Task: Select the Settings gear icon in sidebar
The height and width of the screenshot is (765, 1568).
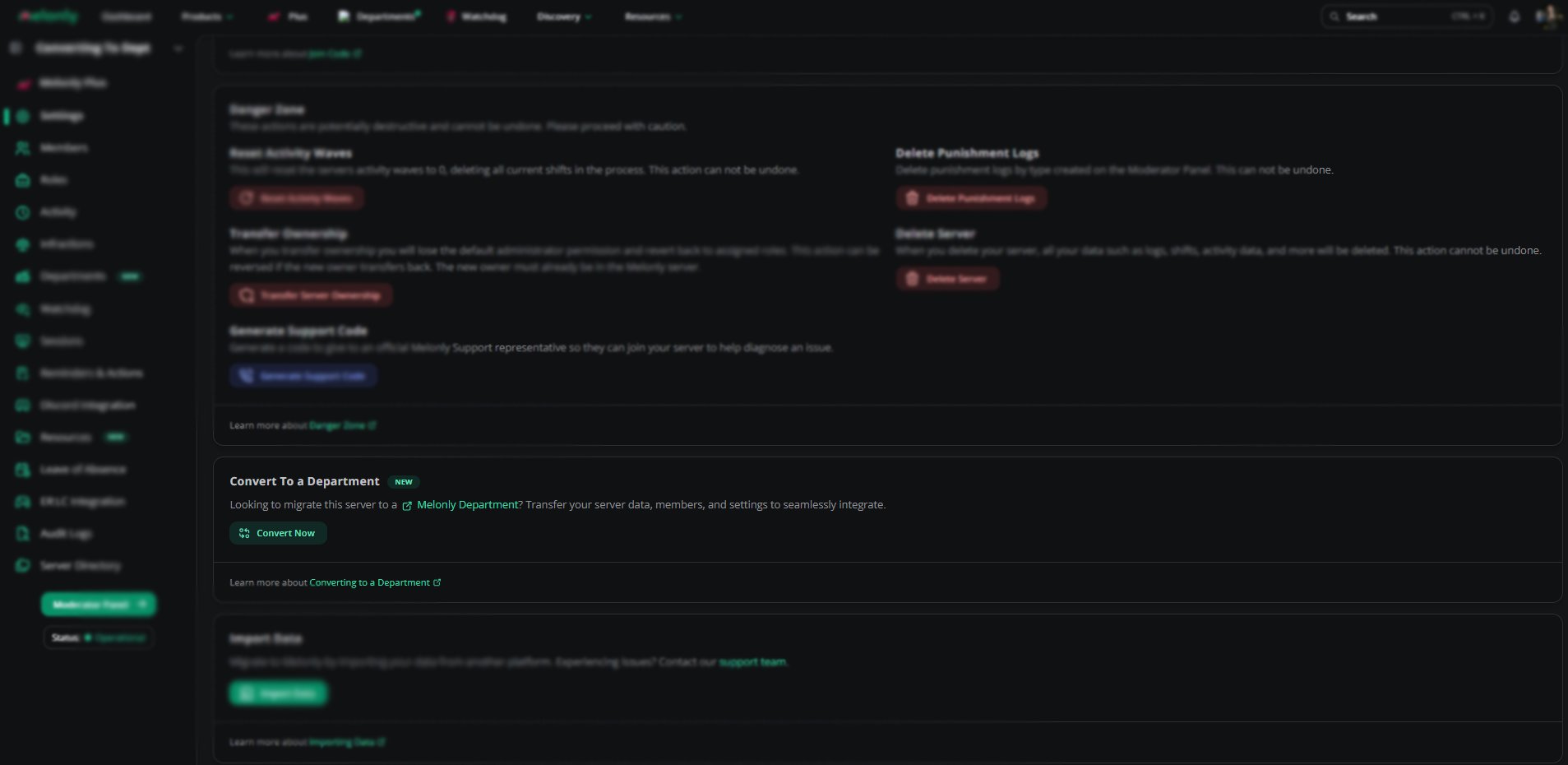Action: [x=23, y=116]
